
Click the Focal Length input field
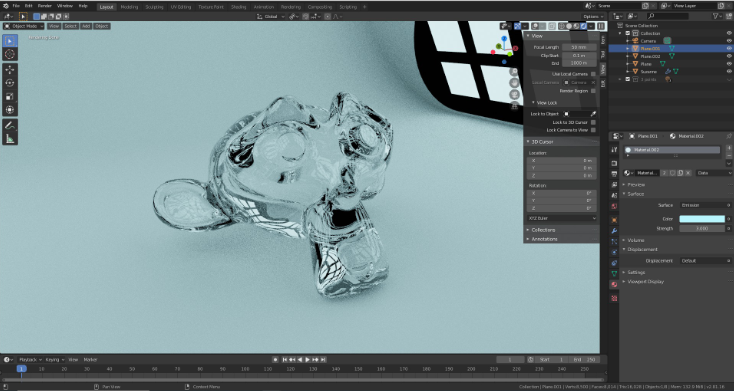580,47
